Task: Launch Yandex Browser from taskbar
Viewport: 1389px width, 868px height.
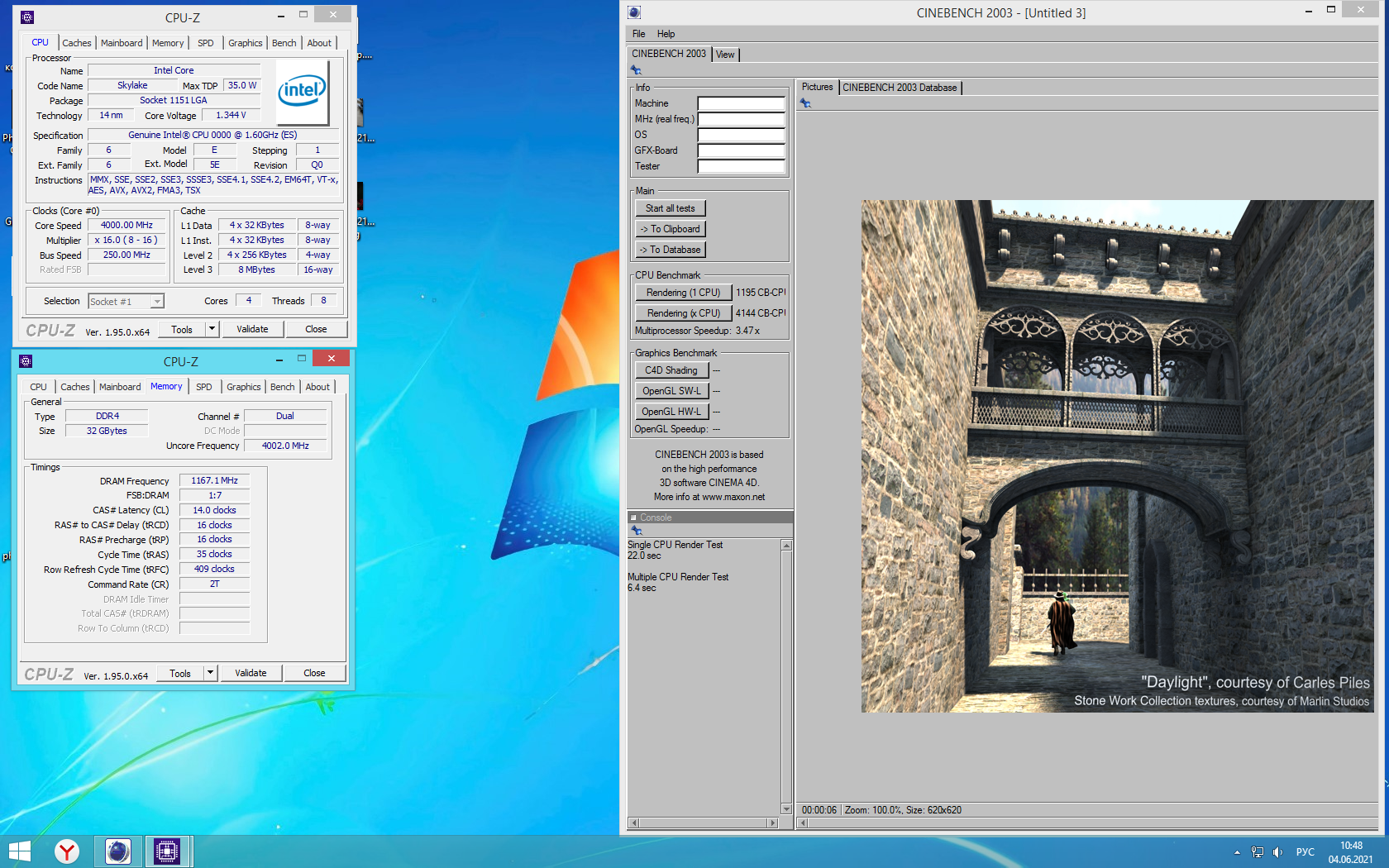Action: pyautogui.click(x=67, y=851)
